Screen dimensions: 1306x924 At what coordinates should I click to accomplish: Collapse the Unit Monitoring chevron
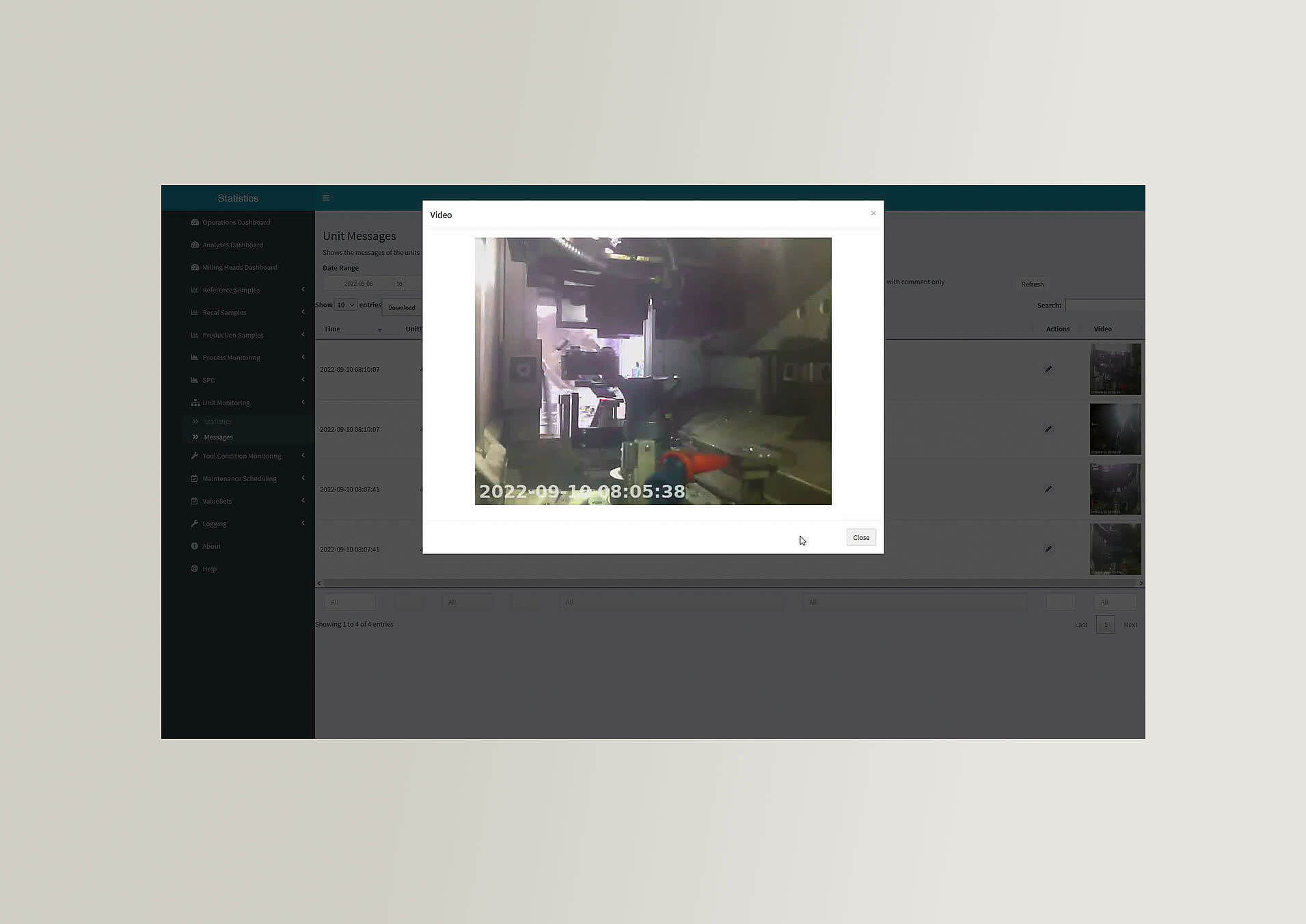point(303,403)
